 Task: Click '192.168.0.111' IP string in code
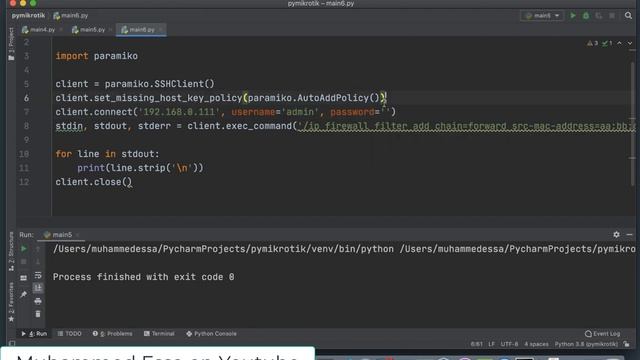click(x=179, y=112)
